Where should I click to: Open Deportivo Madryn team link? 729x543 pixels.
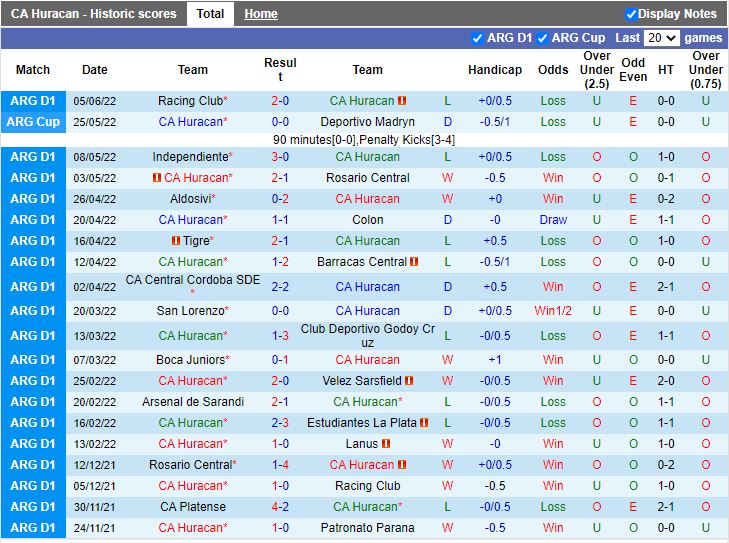367,122
